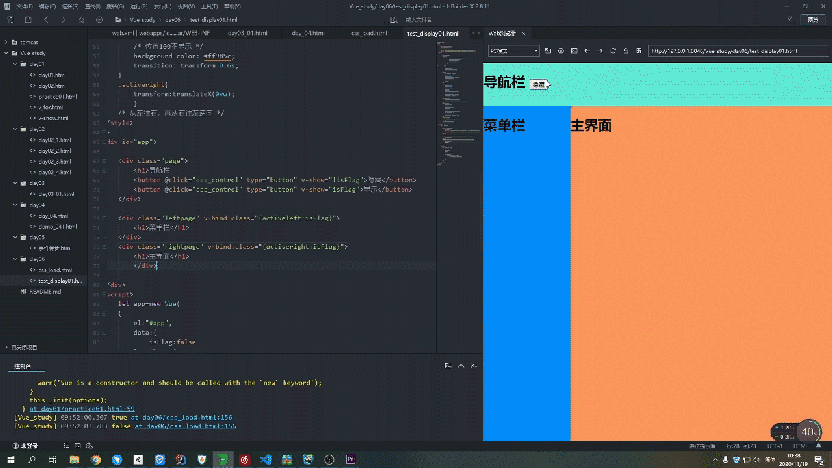Collapse the day06 folder

pos(15,259)
